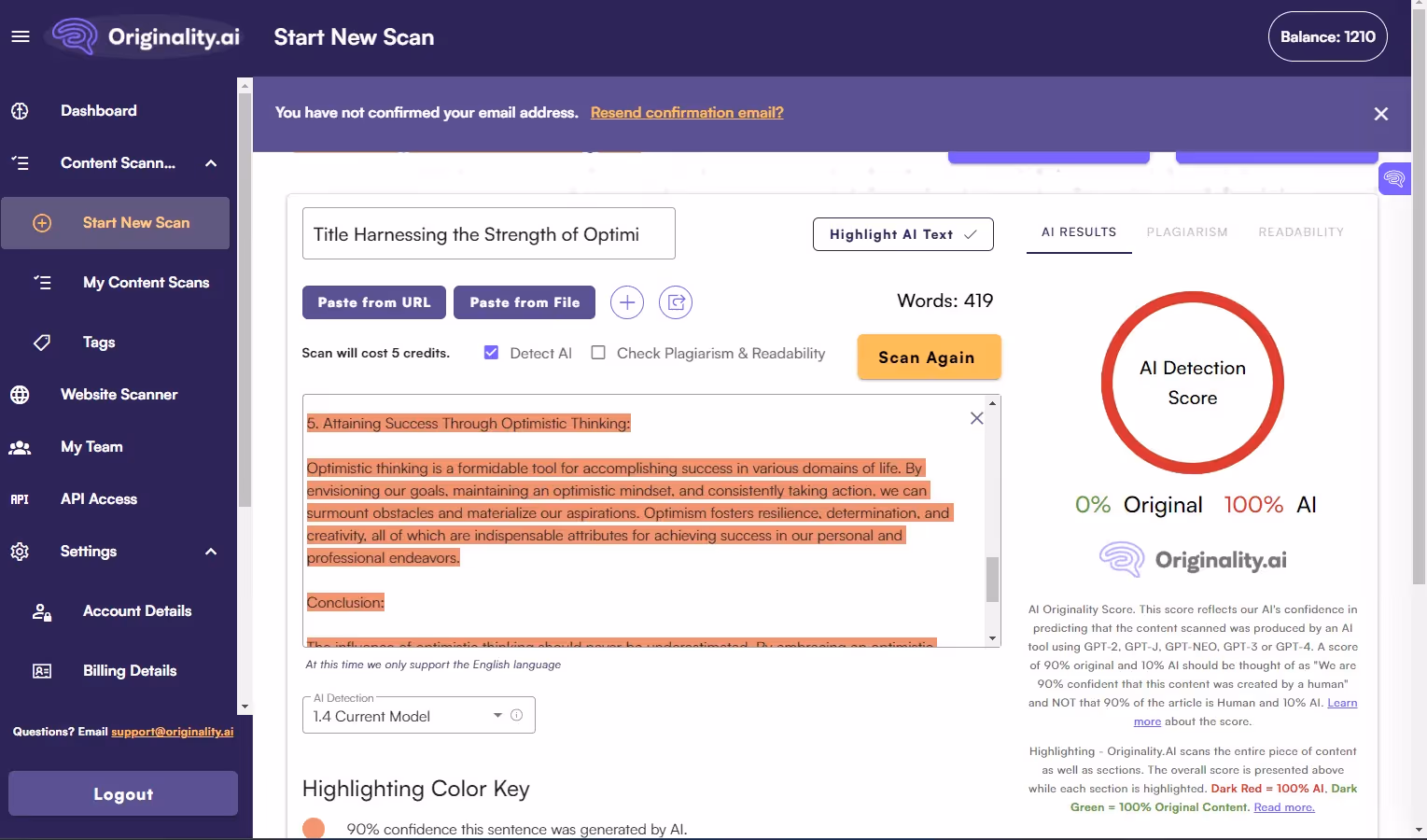
Task: Click the Scan Again button
Action: click(929, 357)
